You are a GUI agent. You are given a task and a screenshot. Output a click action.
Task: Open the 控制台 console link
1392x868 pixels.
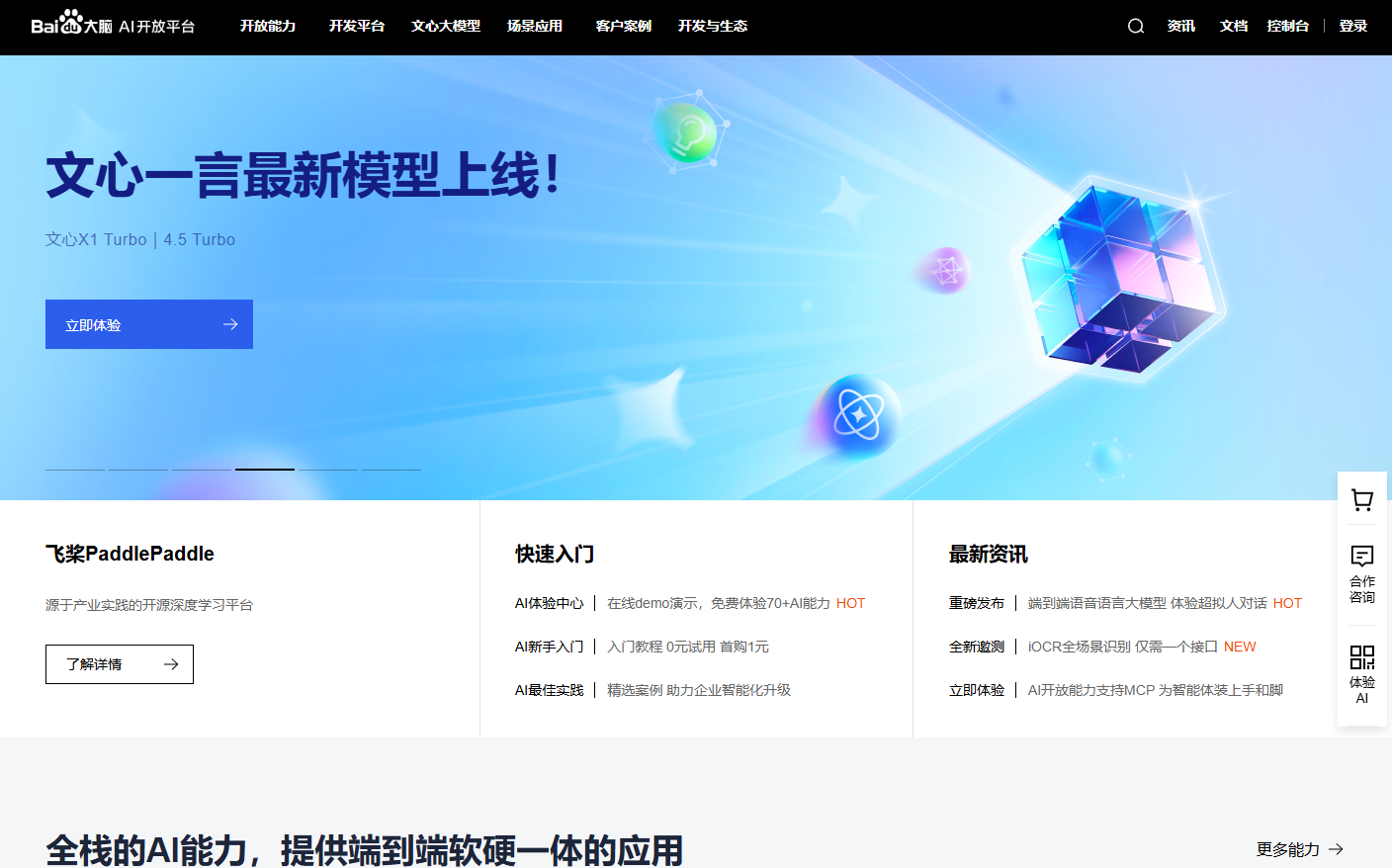coord(1288,26)
